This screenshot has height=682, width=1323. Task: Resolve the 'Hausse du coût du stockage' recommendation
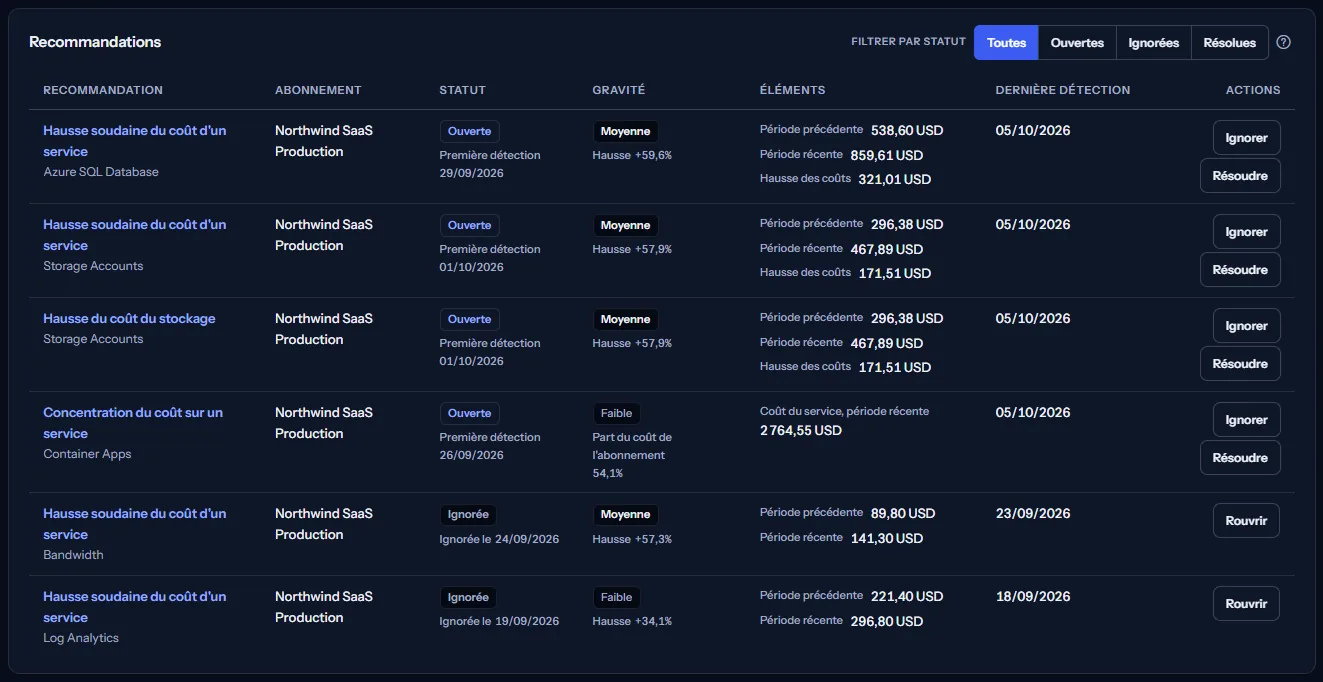coord(1240,364)
